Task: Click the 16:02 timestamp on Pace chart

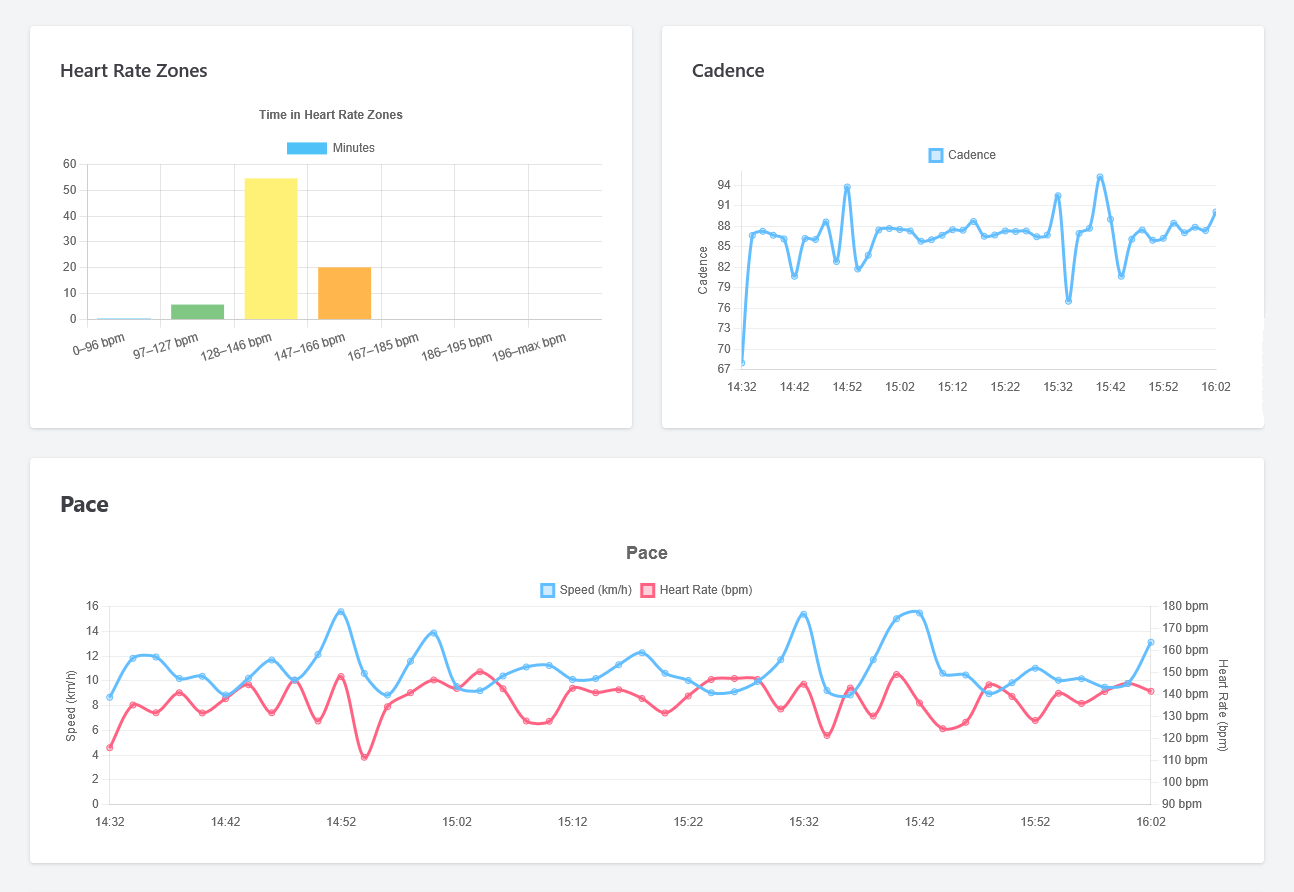Action: tap(1150, 821)
